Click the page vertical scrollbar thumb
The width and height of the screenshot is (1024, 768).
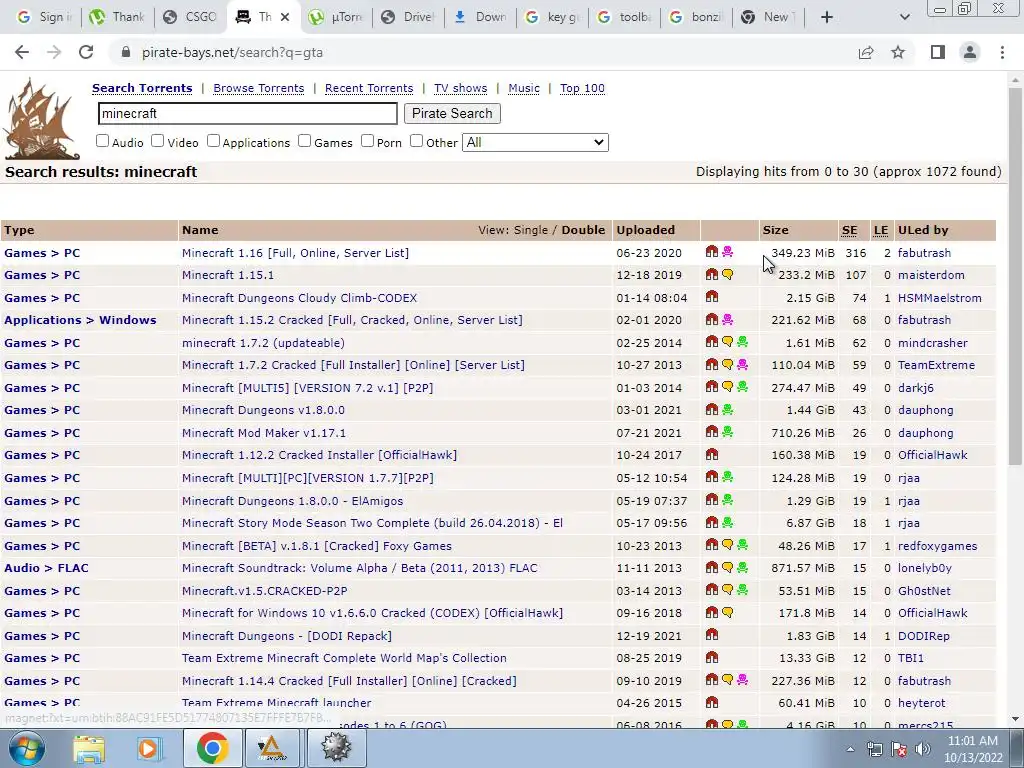point(1015,274)
